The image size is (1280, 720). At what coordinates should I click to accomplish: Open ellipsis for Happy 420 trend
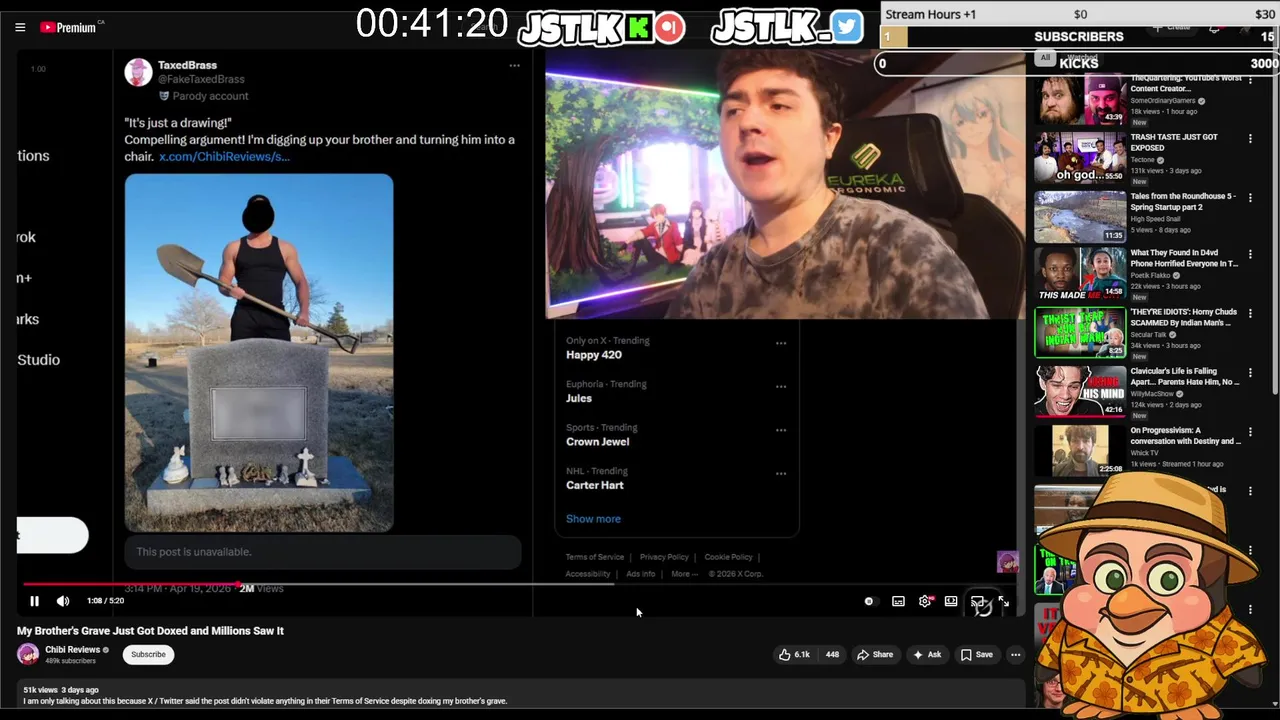point(781,343)
